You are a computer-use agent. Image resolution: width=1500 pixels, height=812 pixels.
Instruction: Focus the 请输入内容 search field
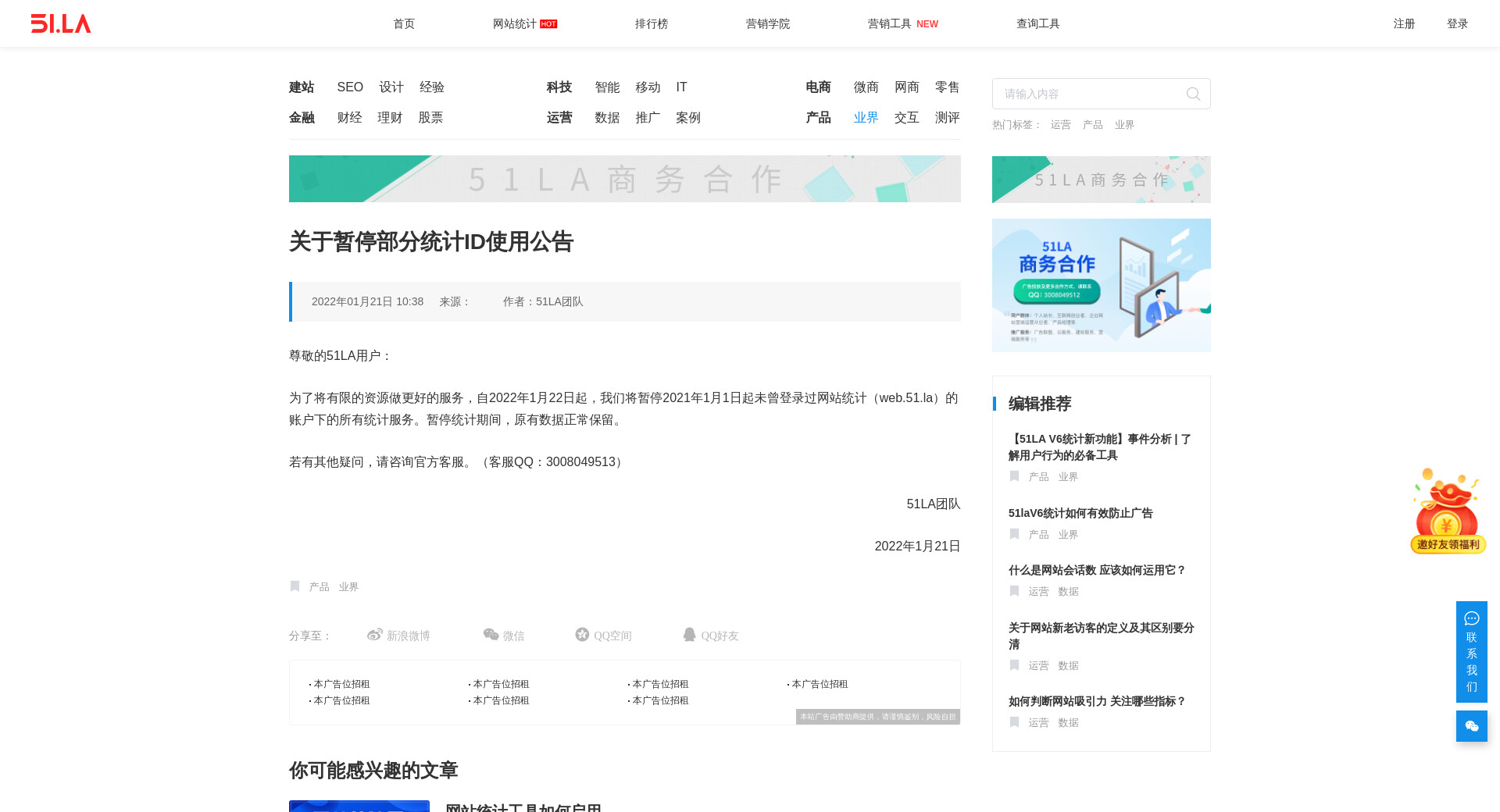point(1090,94)
